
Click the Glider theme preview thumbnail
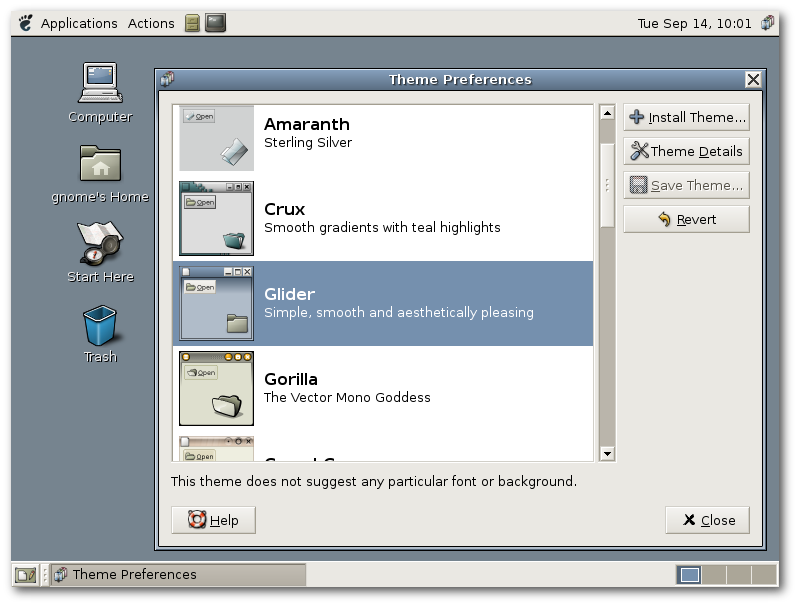216,303
